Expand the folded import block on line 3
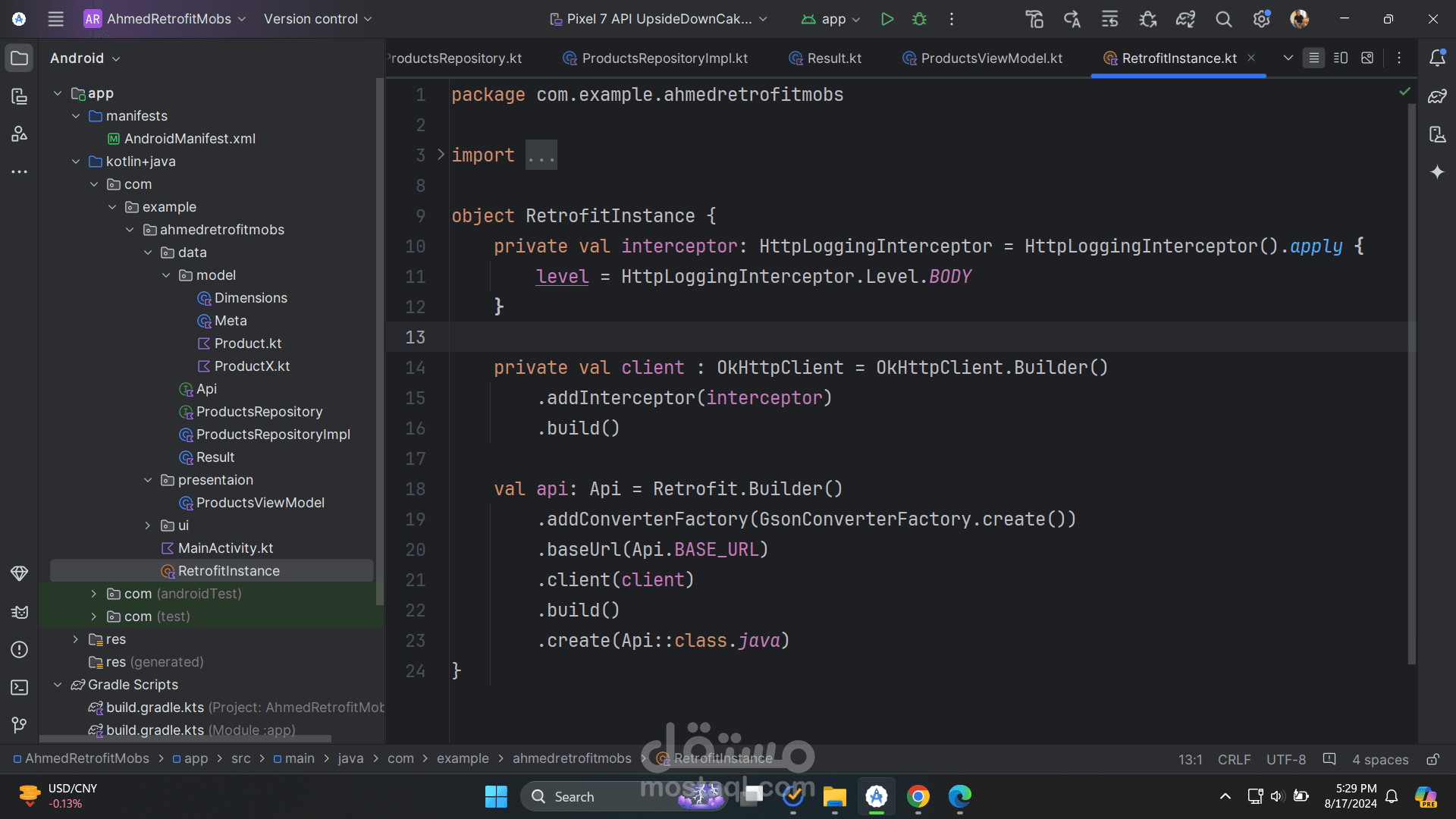Image resolution: width=1456 pixels, height=819 pixels. tap(541, 155)
